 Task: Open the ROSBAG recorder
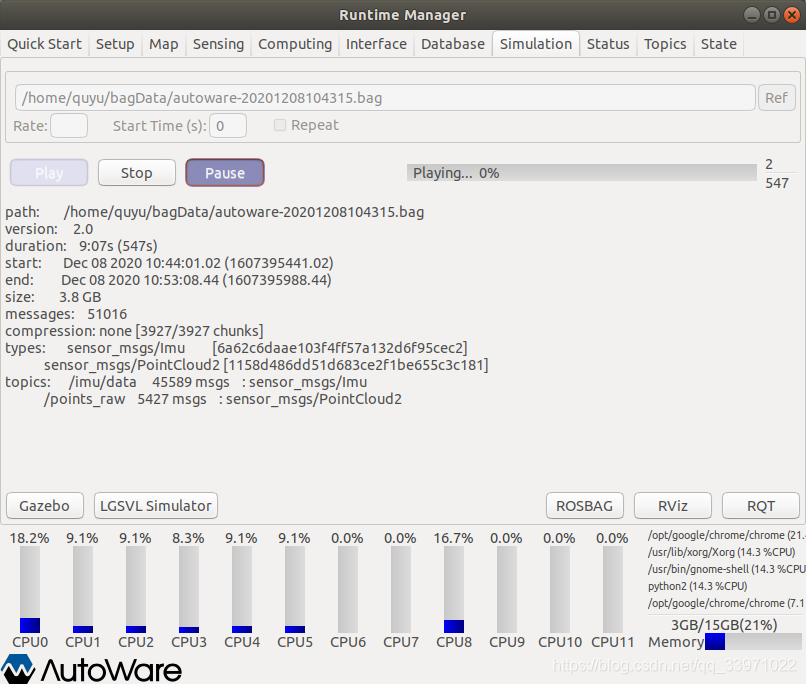click(x=584, y=506)
